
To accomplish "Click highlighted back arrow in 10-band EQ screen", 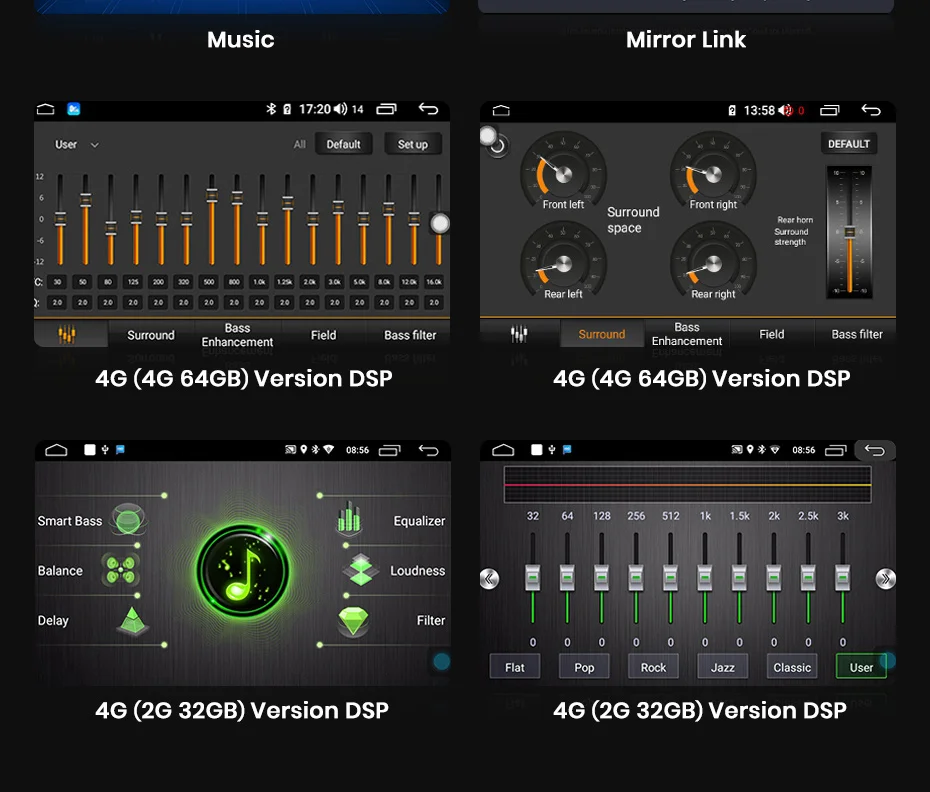I will [875, 450].
